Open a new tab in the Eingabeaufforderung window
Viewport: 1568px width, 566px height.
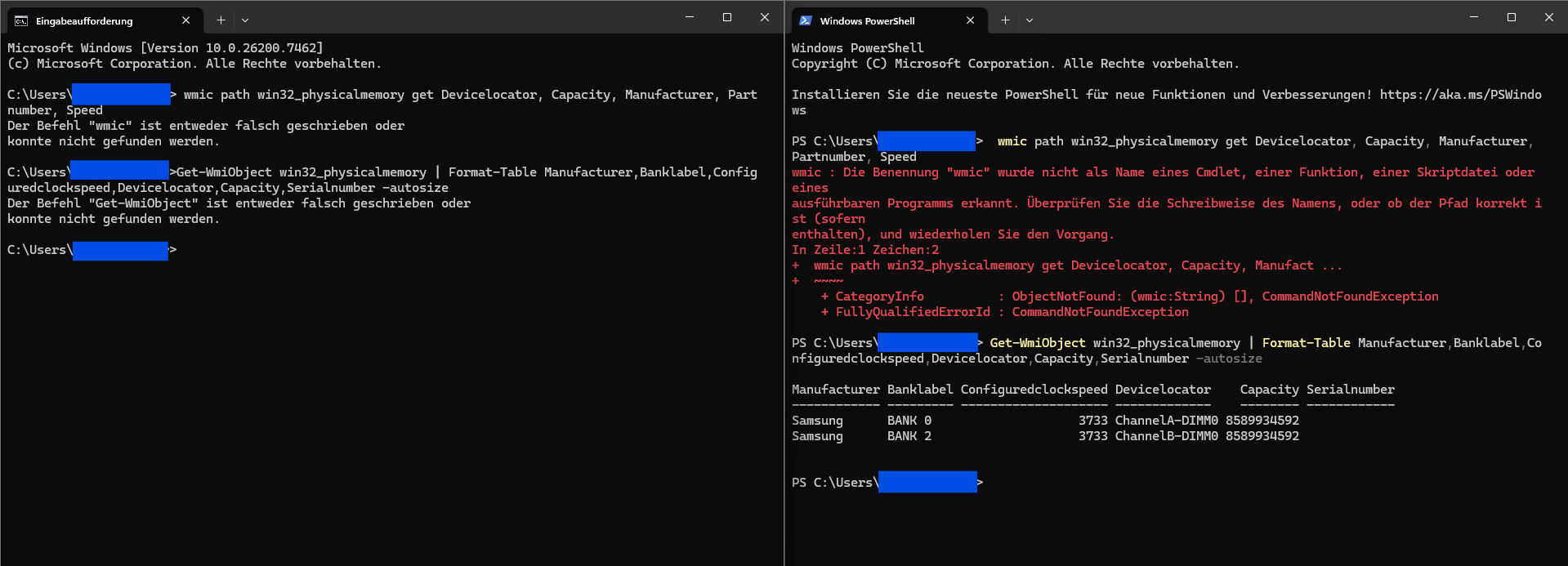coord(221,20)
